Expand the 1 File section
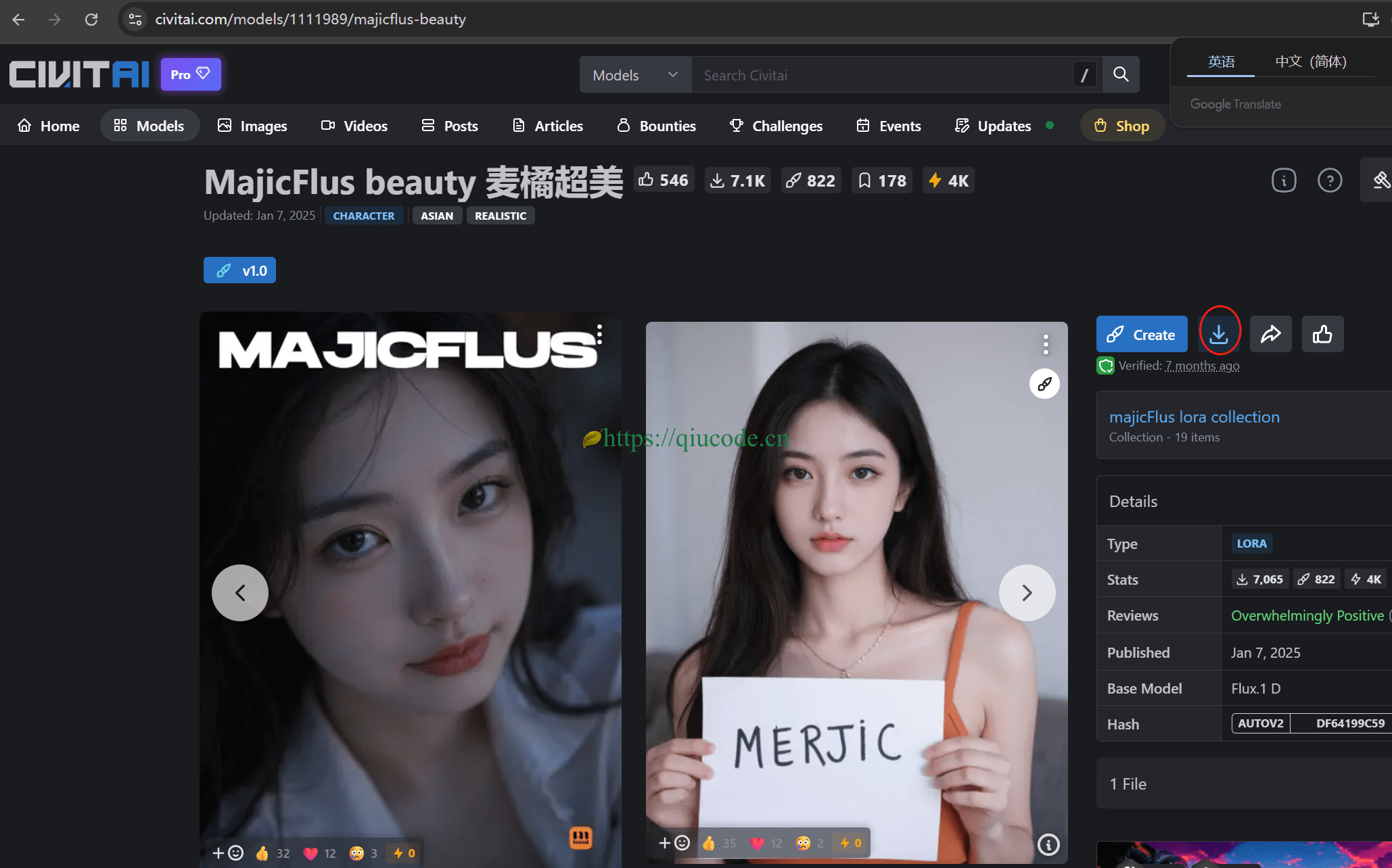The height and width of the screenshot is (868, 1392). (x=1244, y=783)
